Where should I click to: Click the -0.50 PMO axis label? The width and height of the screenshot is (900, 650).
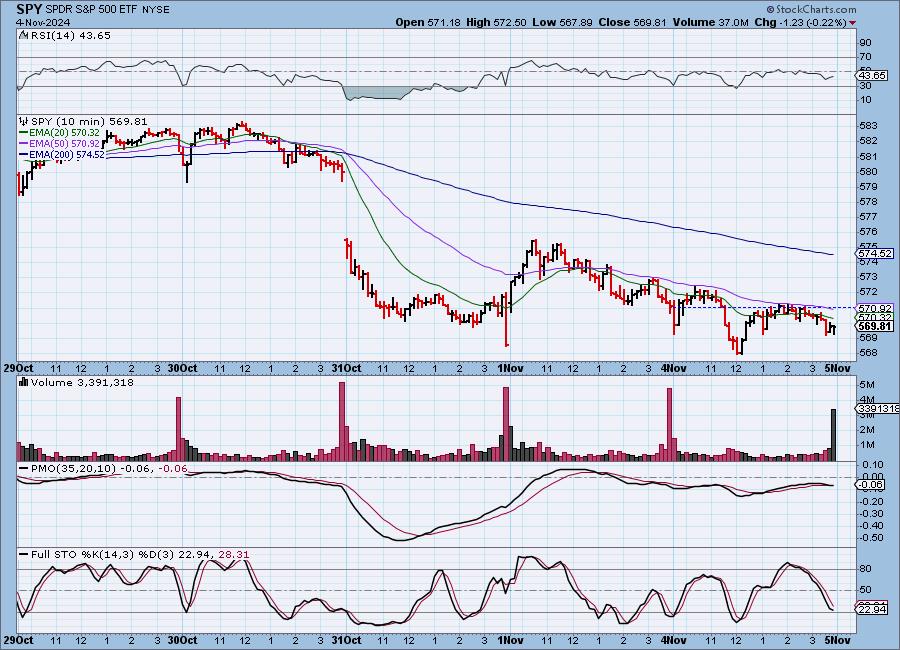point(871,538)
